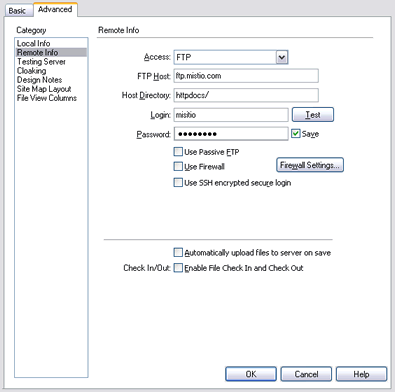Focus the Login text field
Viewport: 395px width, 392px height.
[x=231, y=115]
